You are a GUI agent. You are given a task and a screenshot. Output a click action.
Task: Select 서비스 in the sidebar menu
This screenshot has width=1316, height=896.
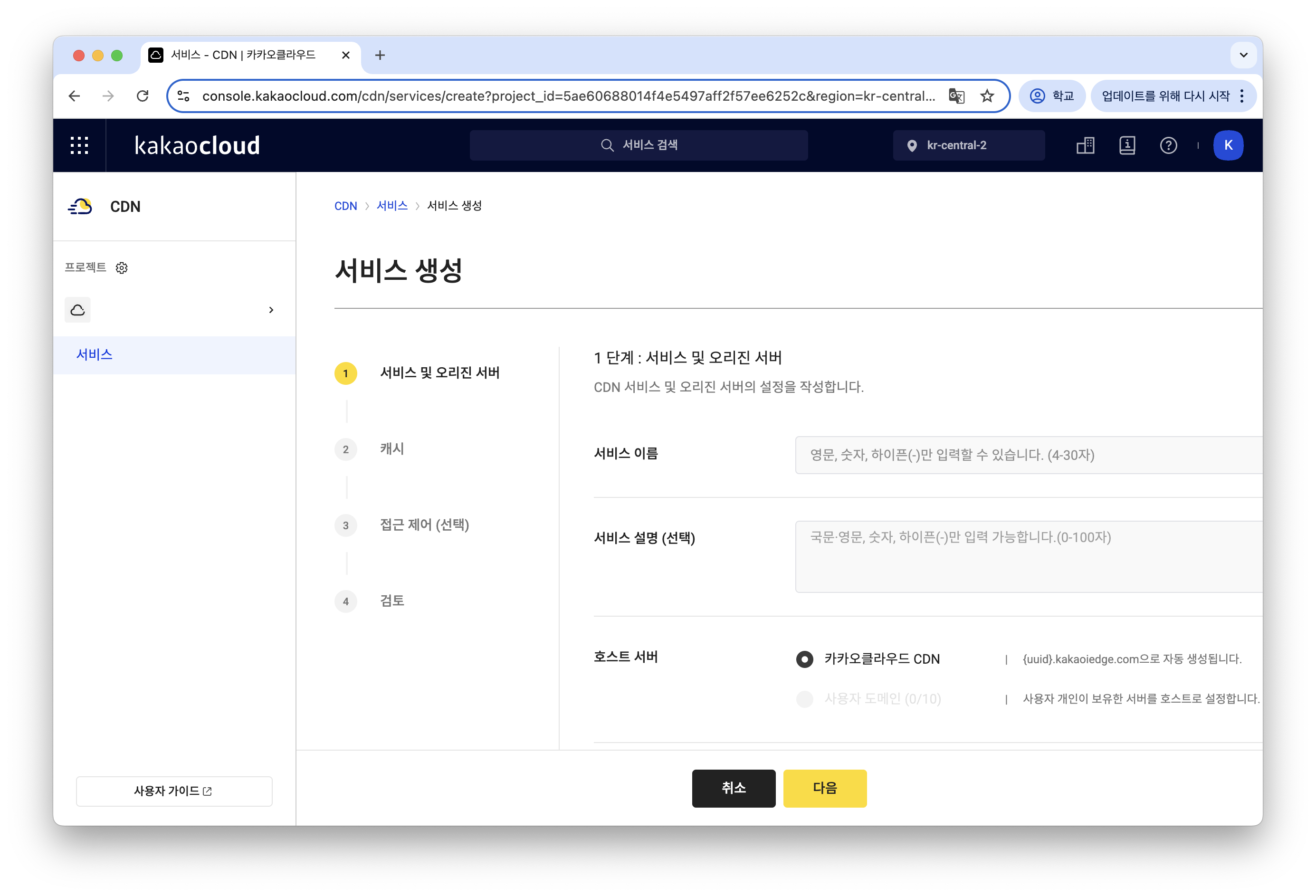[x=174, y=355]
